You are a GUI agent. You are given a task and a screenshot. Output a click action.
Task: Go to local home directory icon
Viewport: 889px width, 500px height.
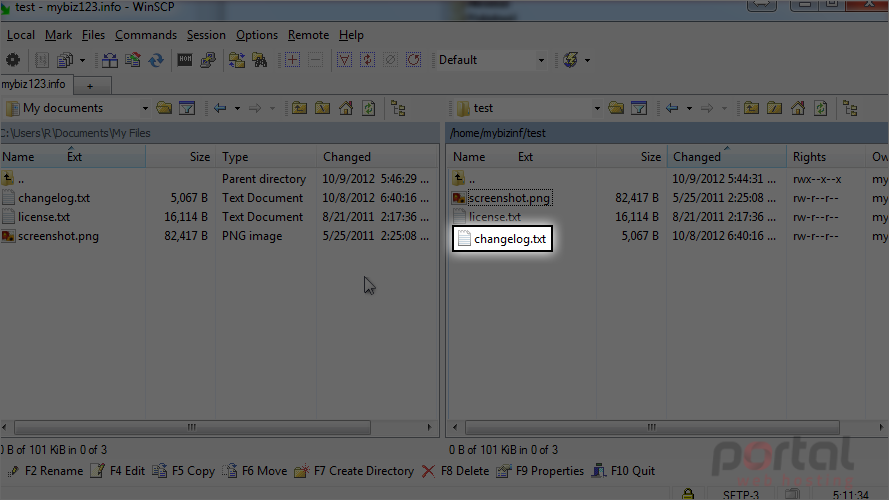346,108
